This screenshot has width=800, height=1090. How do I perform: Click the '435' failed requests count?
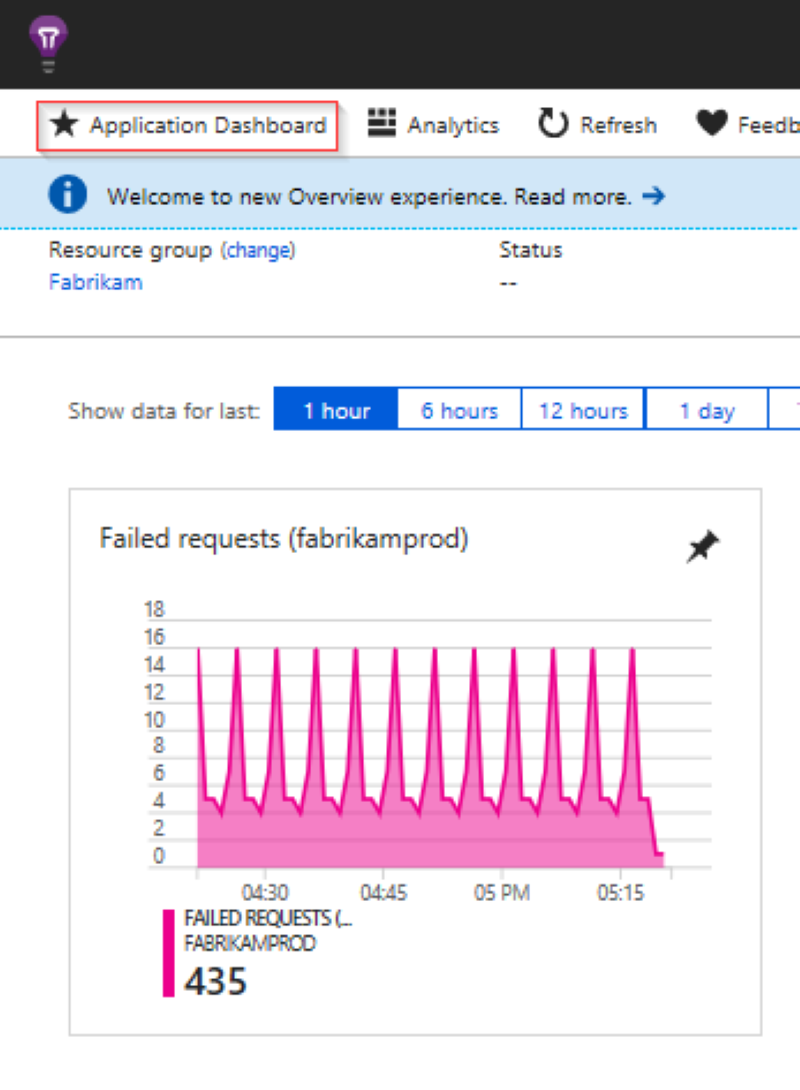click(x=215, y=982)
